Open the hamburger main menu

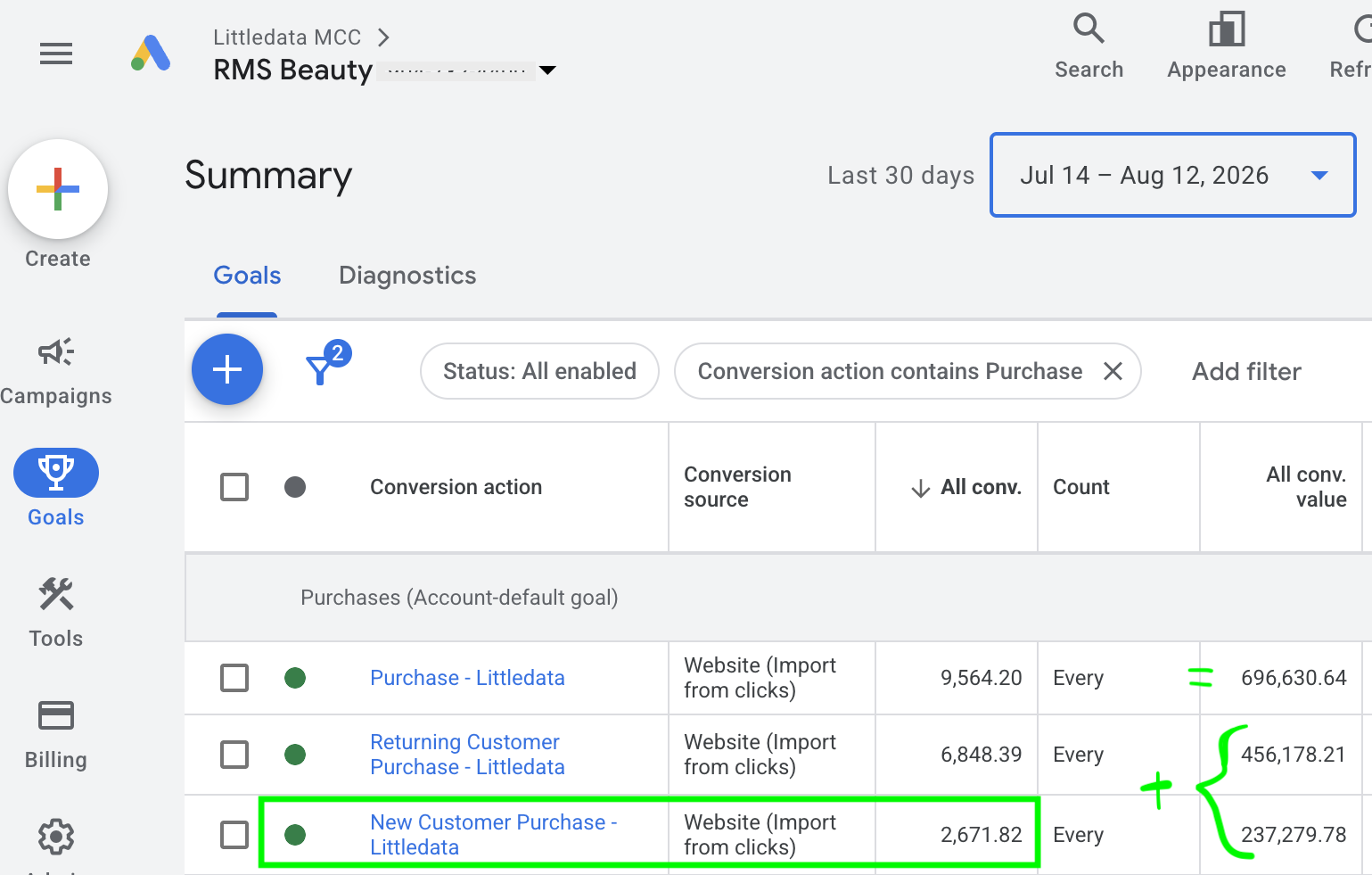pos(56,54)
